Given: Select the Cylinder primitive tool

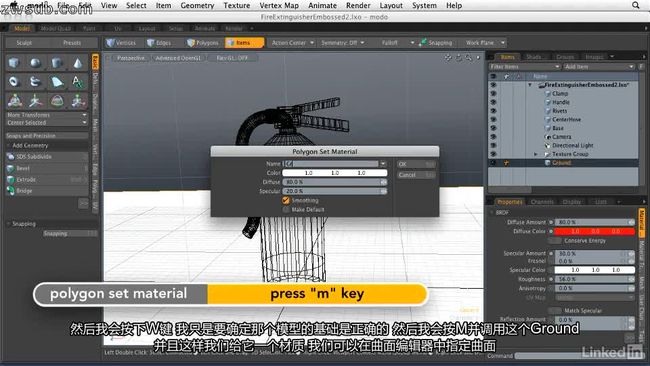Looking at the screenshot, I should tap(56, 63).
